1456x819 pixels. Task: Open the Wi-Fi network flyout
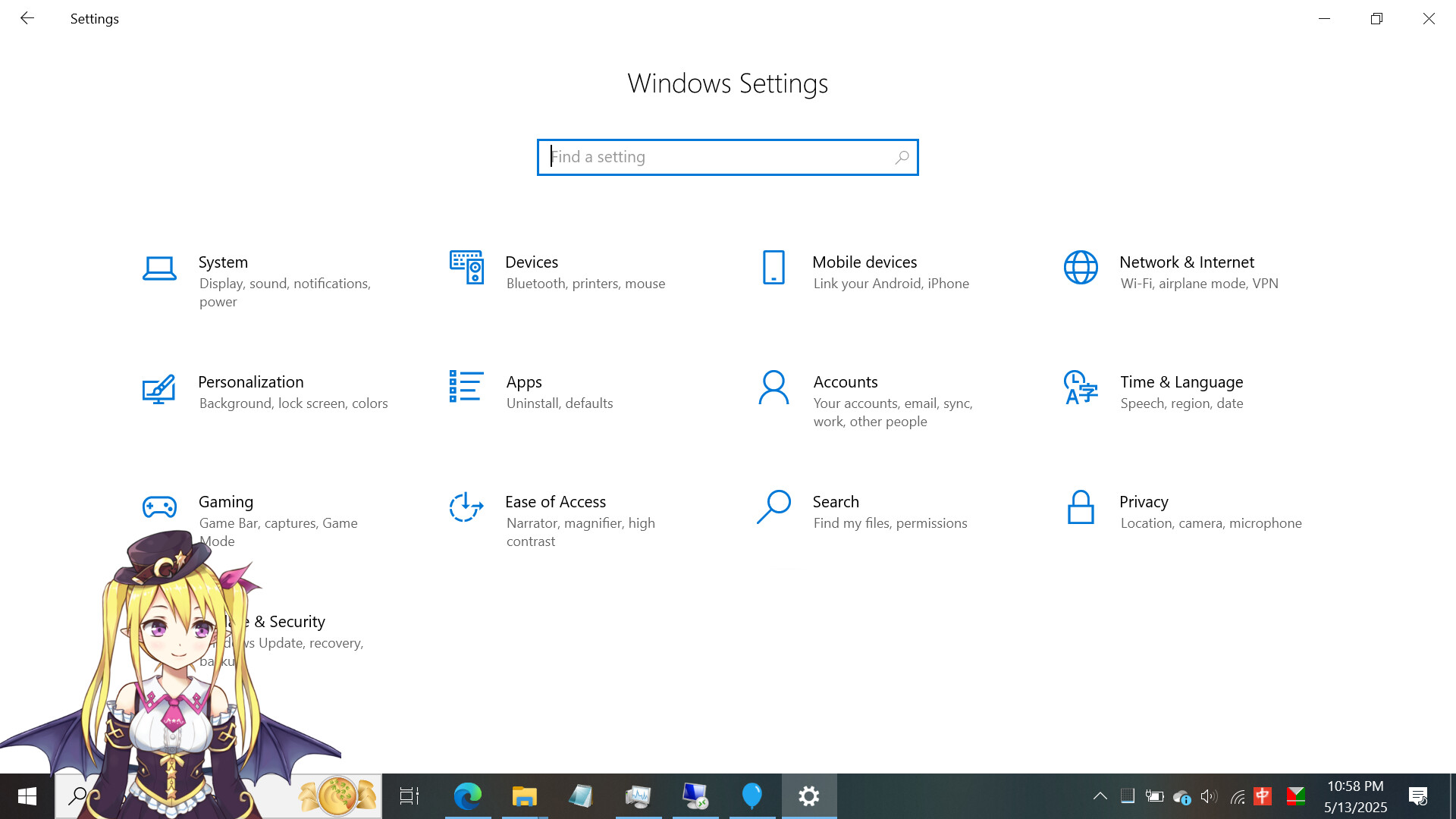point(1237,797)
